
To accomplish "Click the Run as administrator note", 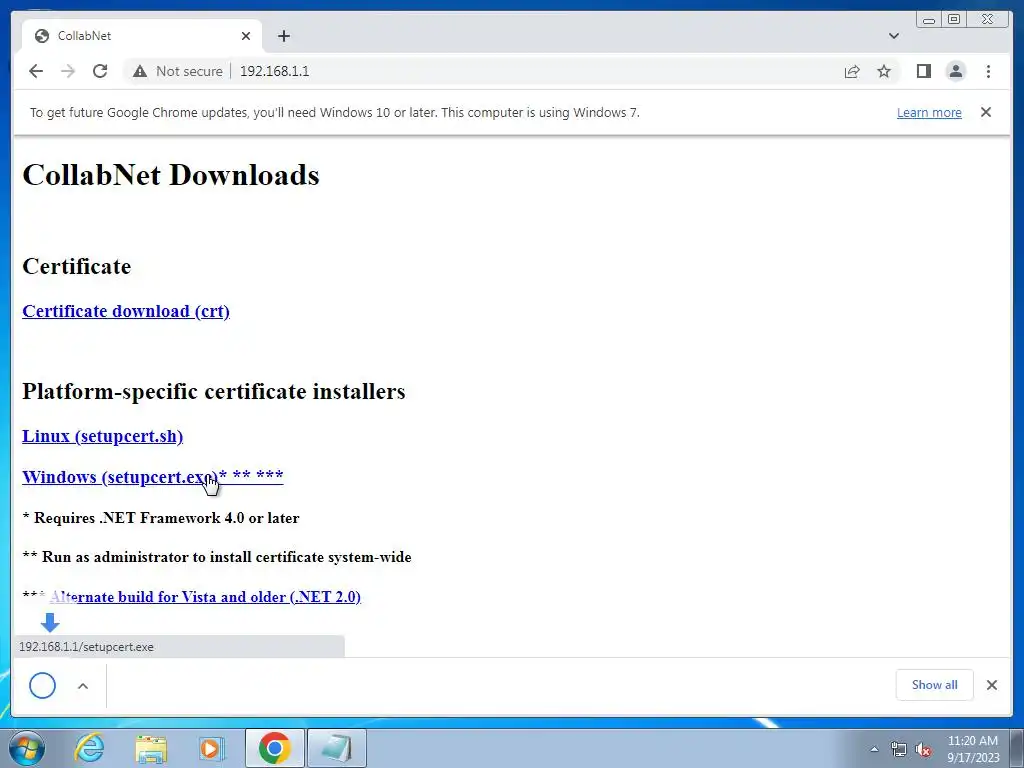I will [x=217, y=557].
